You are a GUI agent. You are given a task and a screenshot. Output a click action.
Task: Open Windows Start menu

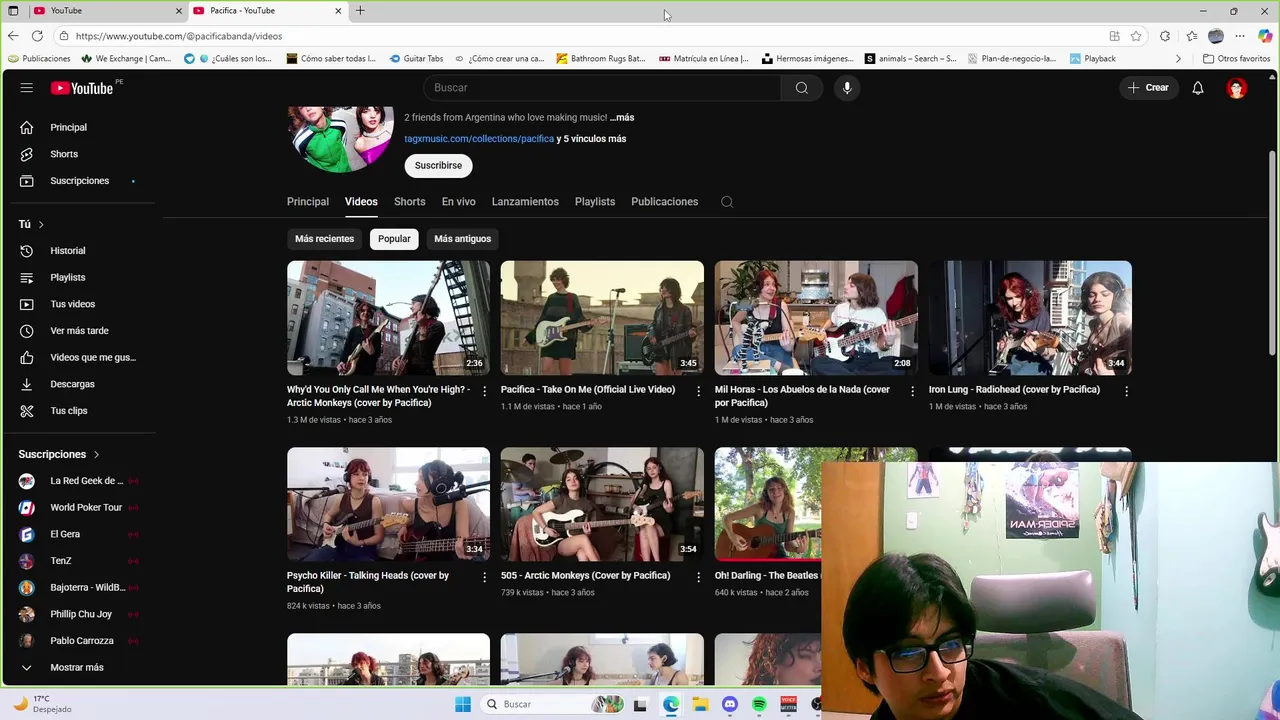tap(463, 704)
